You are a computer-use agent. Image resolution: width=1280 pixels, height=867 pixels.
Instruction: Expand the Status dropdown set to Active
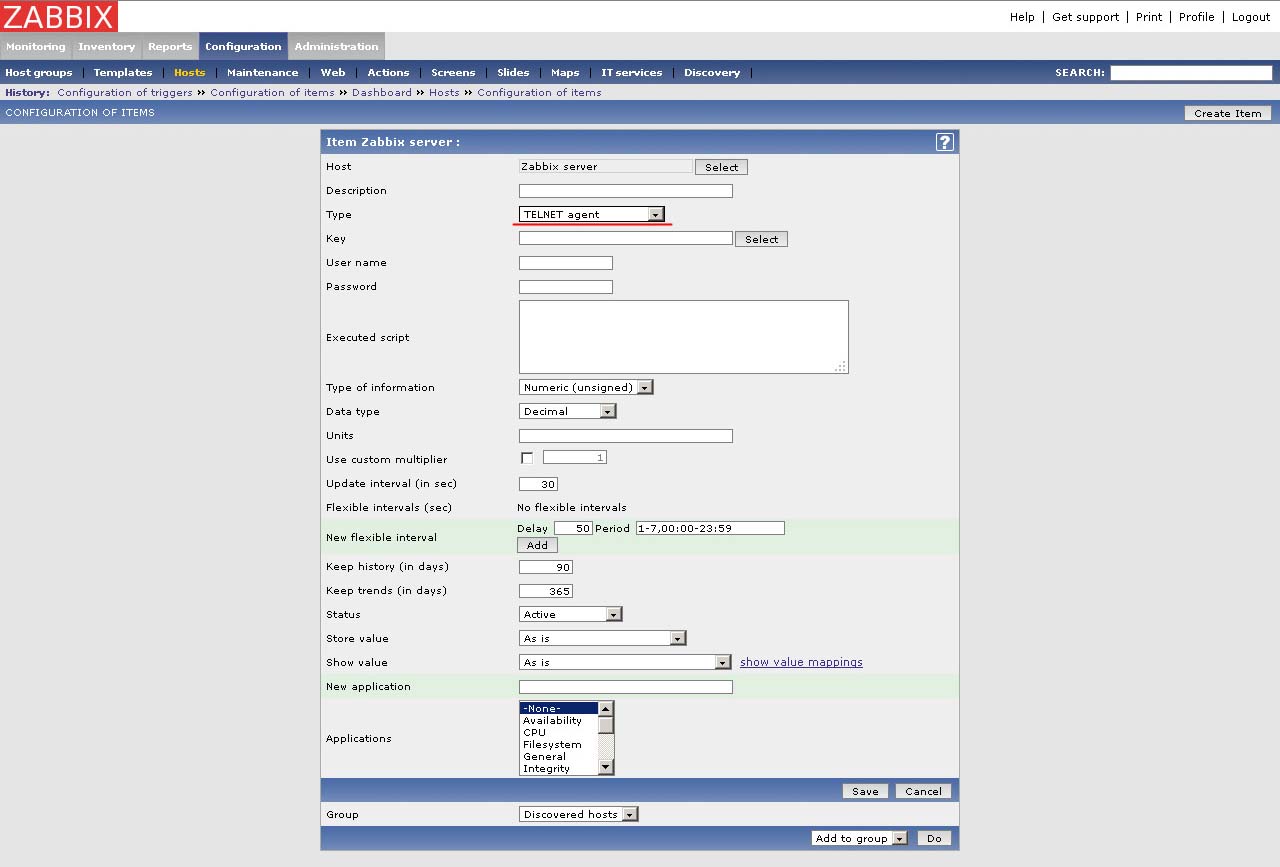click(x=570, y=614)
